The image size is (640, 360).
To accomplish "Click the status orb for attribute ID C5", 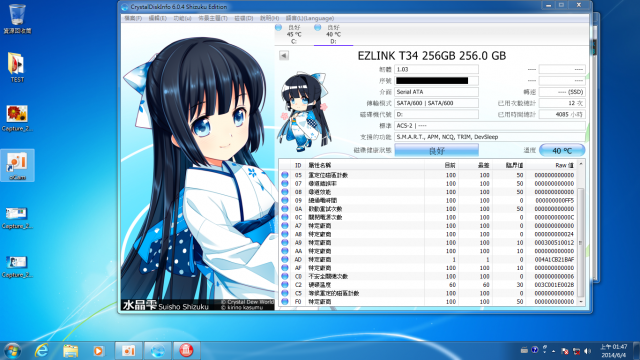I will (x=285, y=293).
